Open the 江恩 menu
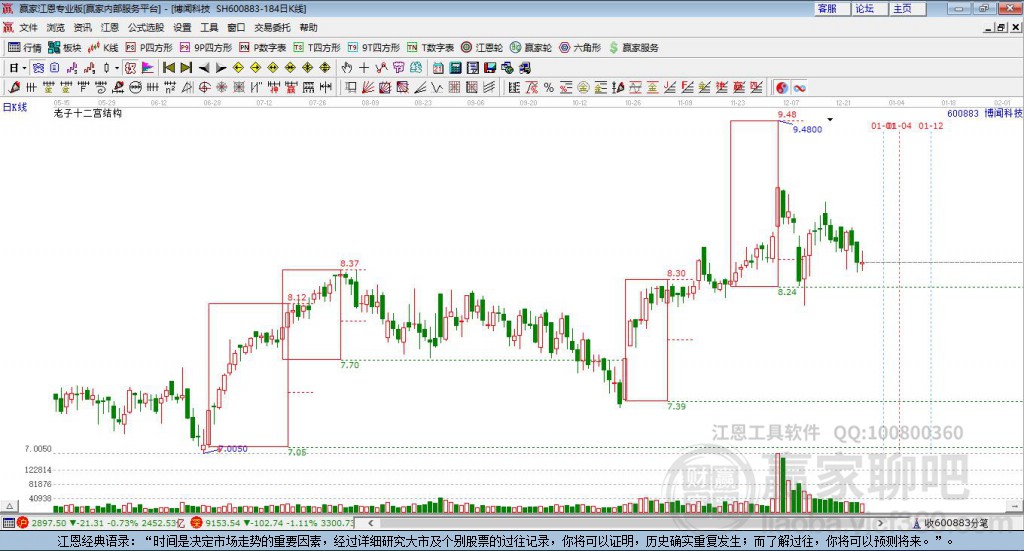Image resolution: width=1024 pixels, height=551 pixels. click(110, 27)
